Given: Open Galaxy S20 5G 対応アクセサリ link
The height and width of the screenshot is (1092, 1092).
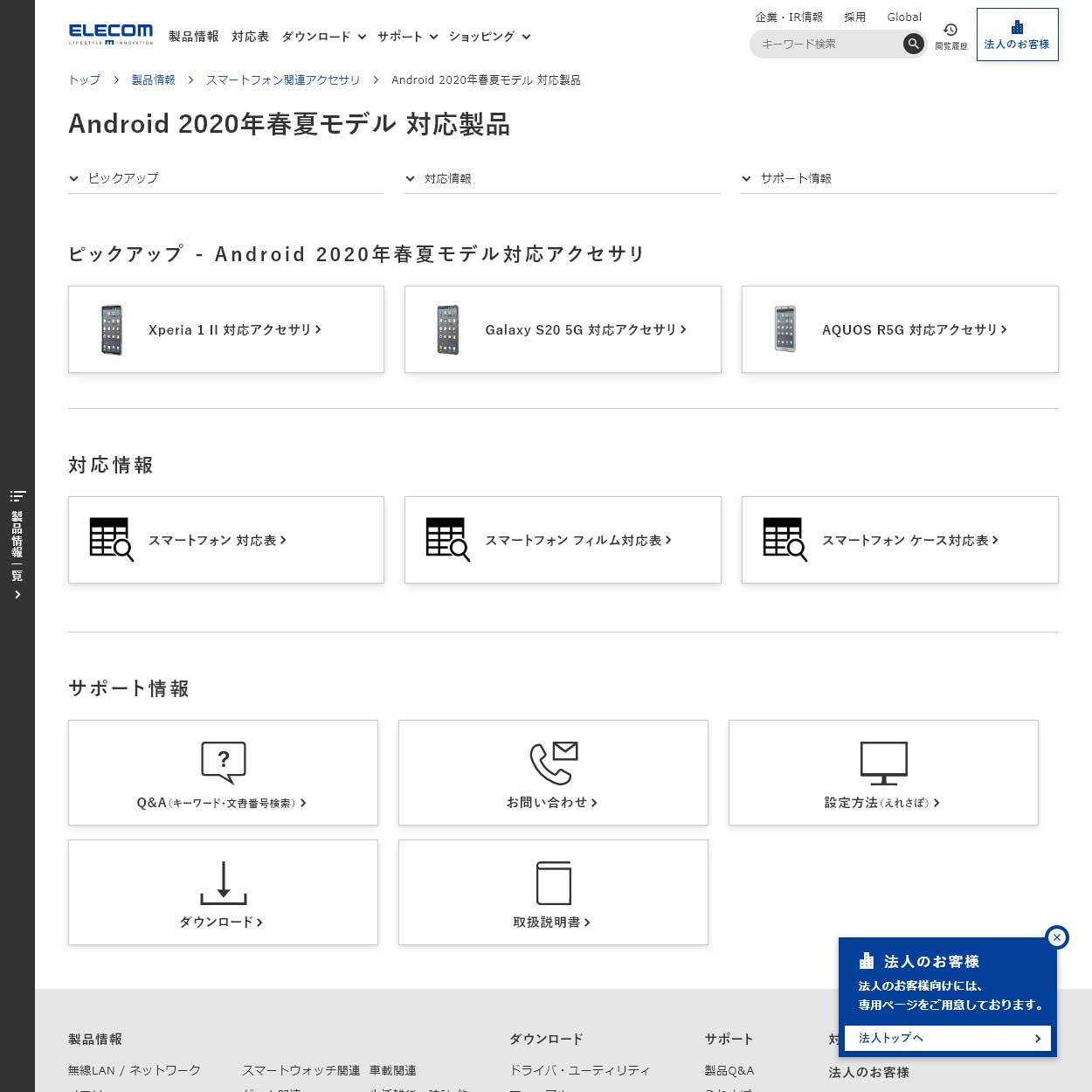Looking at the screenshot, I should tap(563, 329).
